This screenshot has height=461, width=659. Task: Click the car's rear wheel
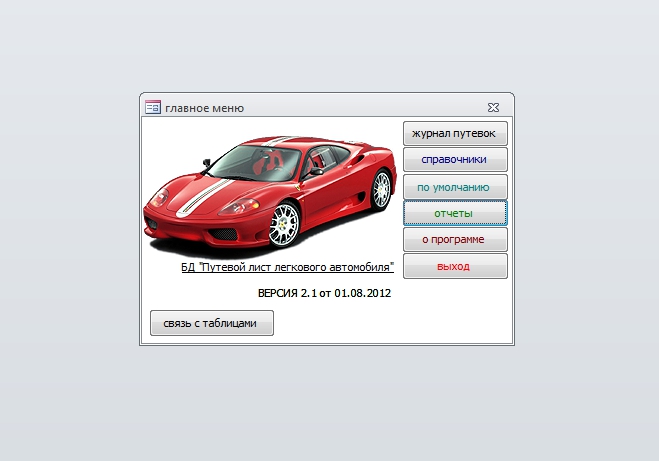[380, 189]
